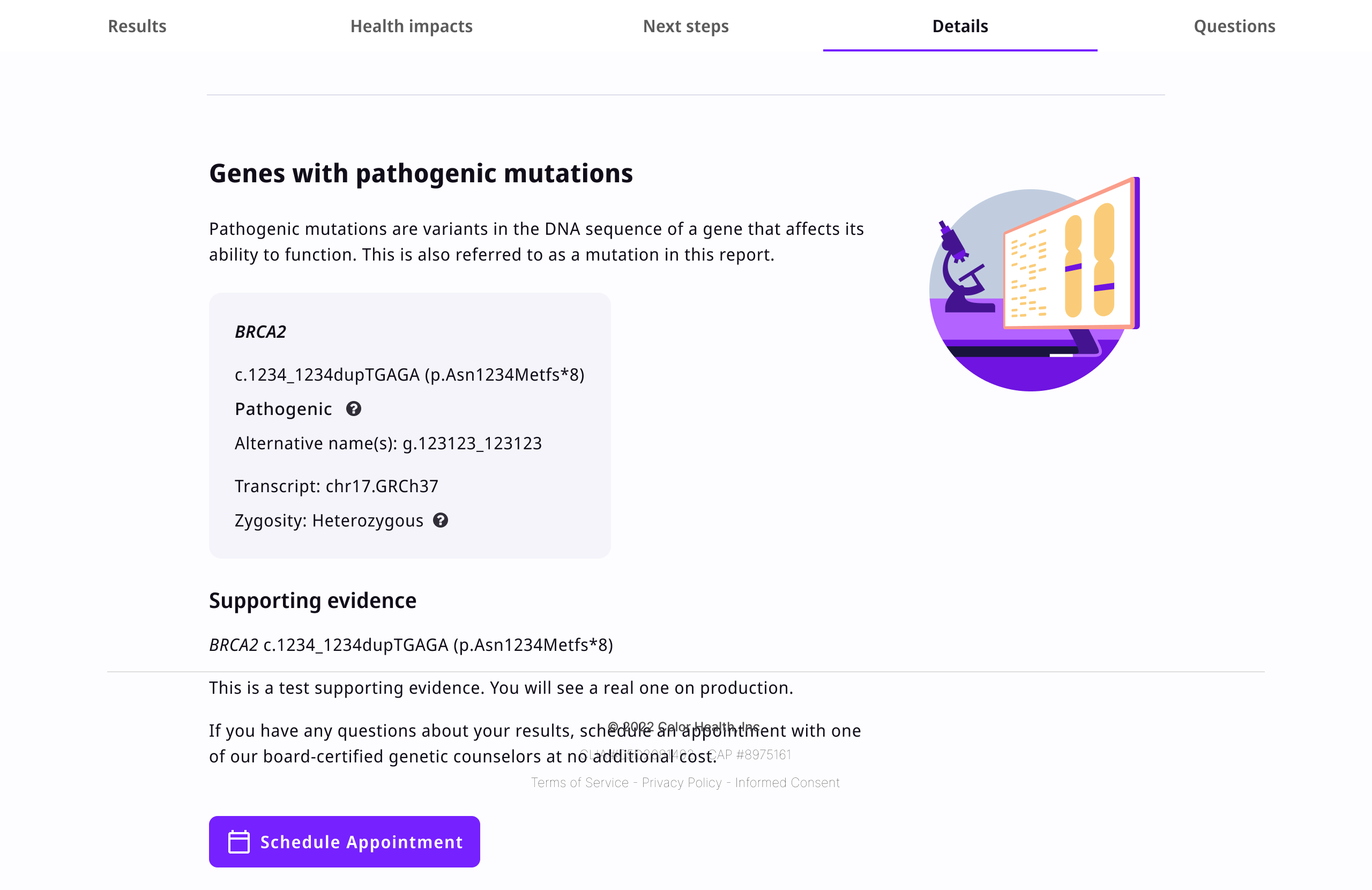1372x890 pixels.
Task: Click the Zygosity: Heterozygous label
Action: pos(329,521)
